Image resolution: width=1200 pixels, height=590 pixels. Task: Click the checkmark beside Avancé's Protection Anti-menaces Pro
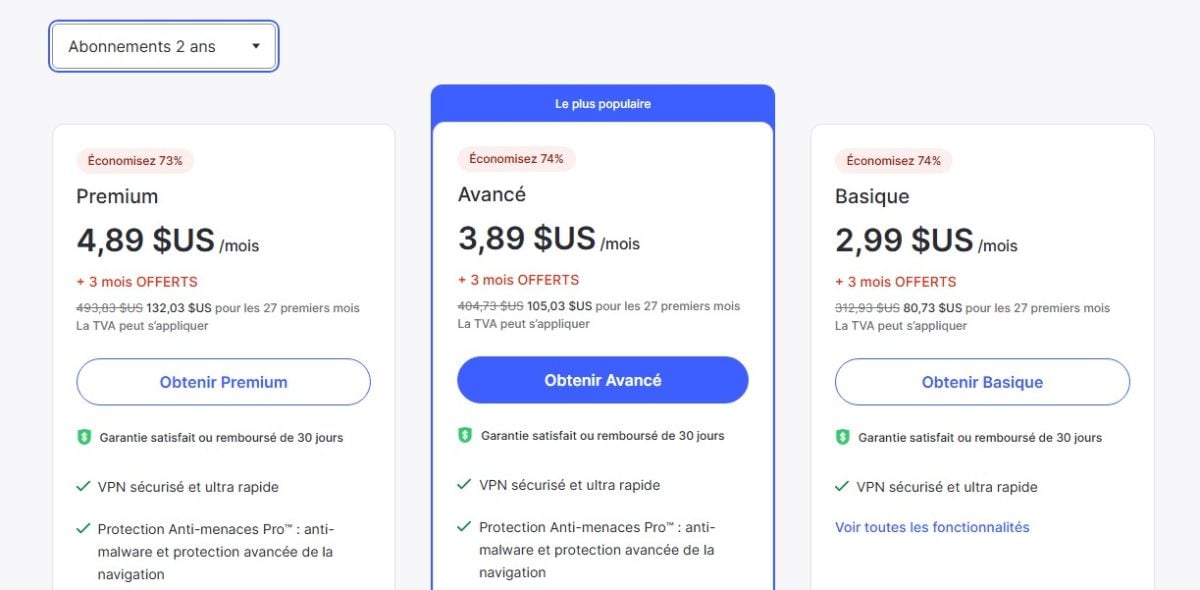click(464, 527)
